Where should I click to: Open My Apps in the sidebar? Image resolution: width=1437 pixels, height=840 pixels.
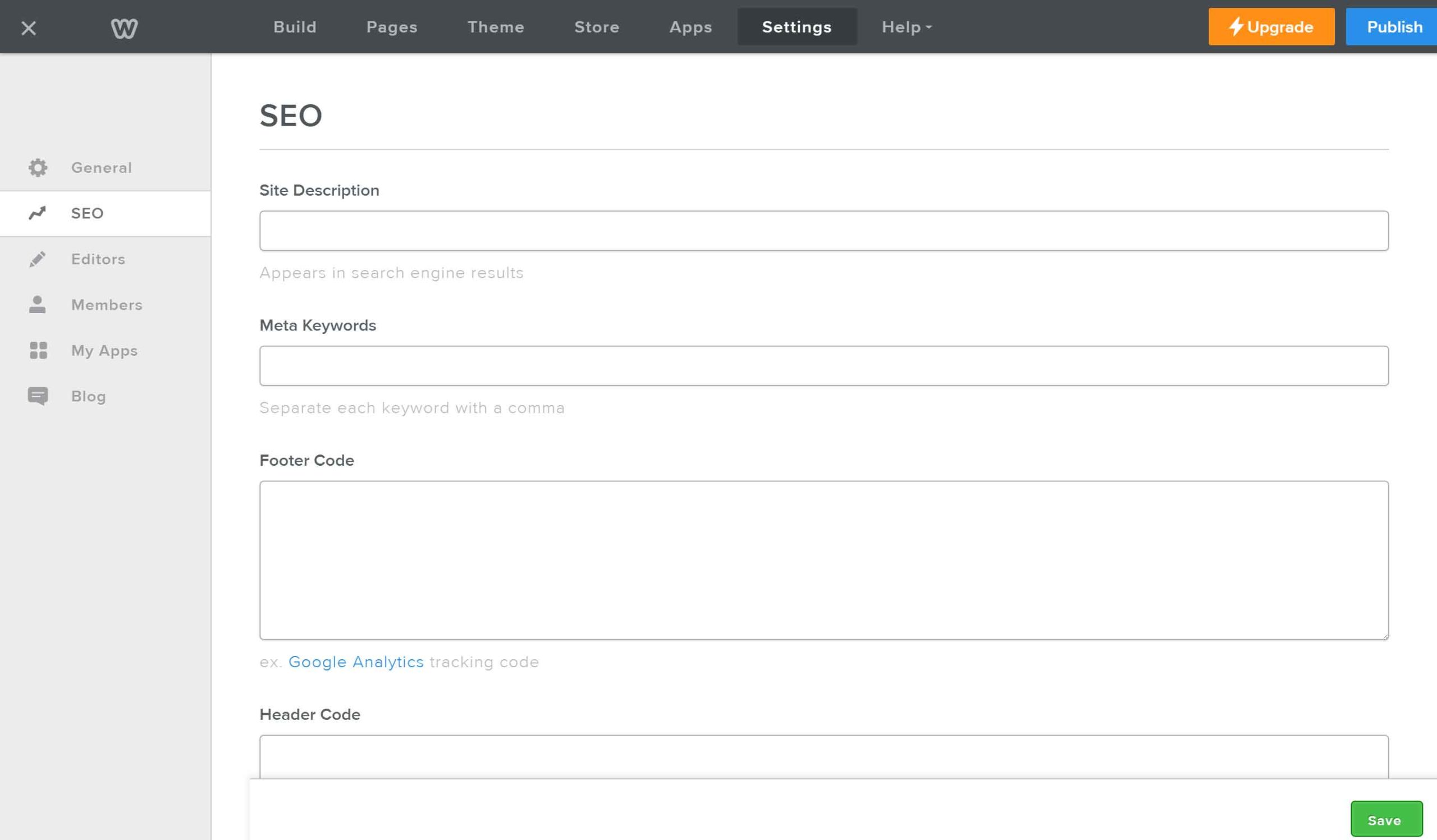106,351
